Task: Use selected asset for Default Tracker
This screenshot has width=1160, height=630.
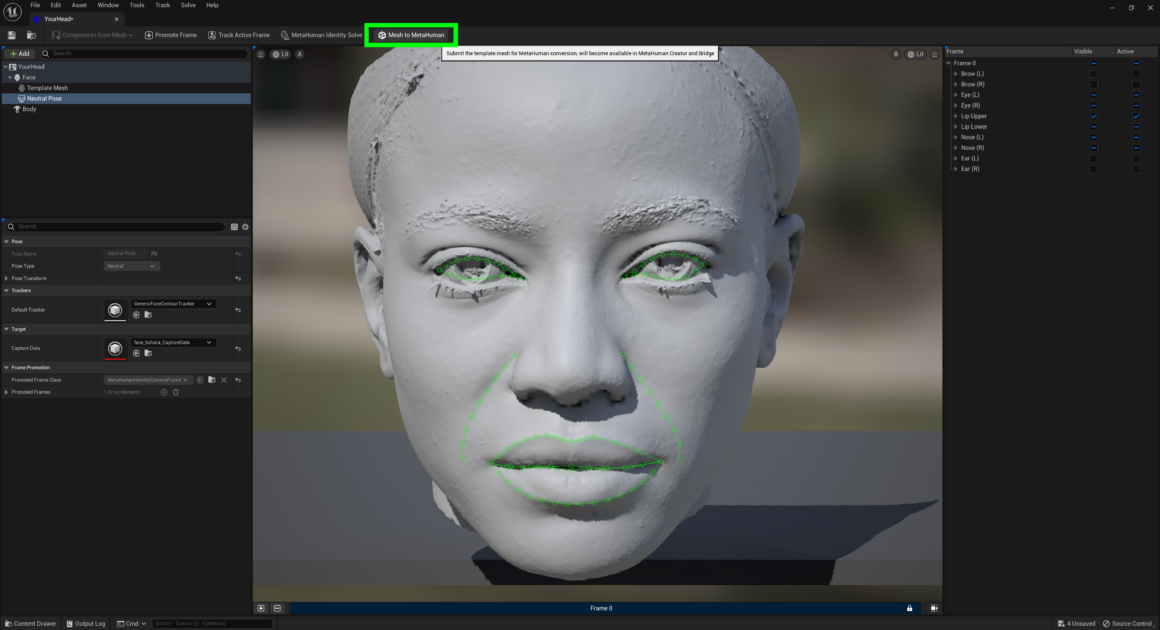Action: click(x=136, y=315)
